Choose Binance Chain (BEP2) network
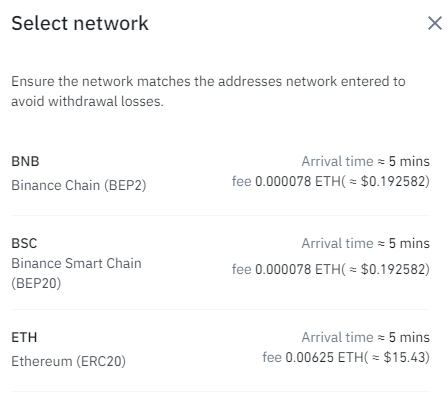Image resolution: width=448 pixels, height=405 pixels. (79, 185)
